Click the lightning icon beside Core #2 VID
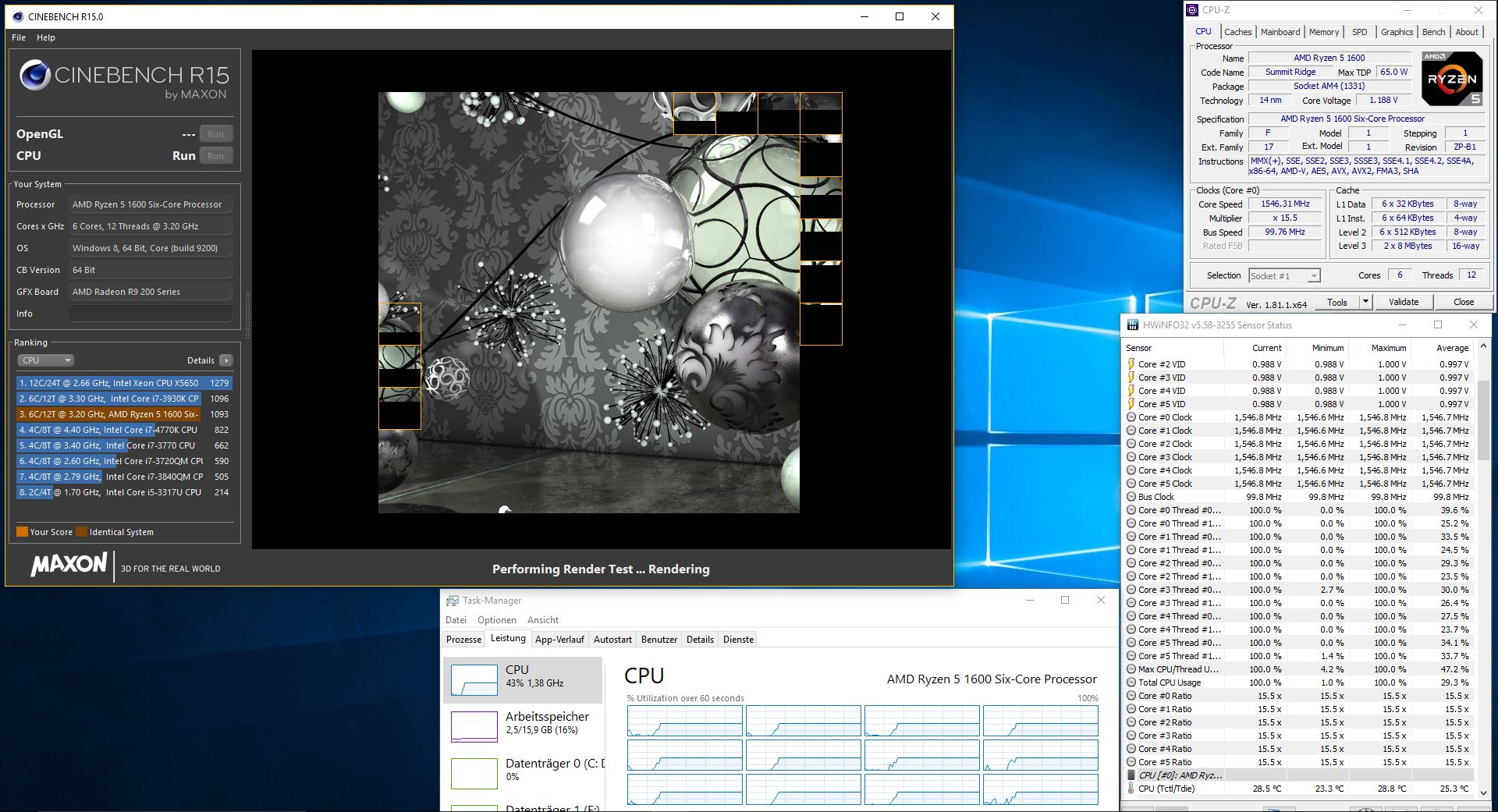This screenshot has width=1498, height=812. tap(1131, 364)
